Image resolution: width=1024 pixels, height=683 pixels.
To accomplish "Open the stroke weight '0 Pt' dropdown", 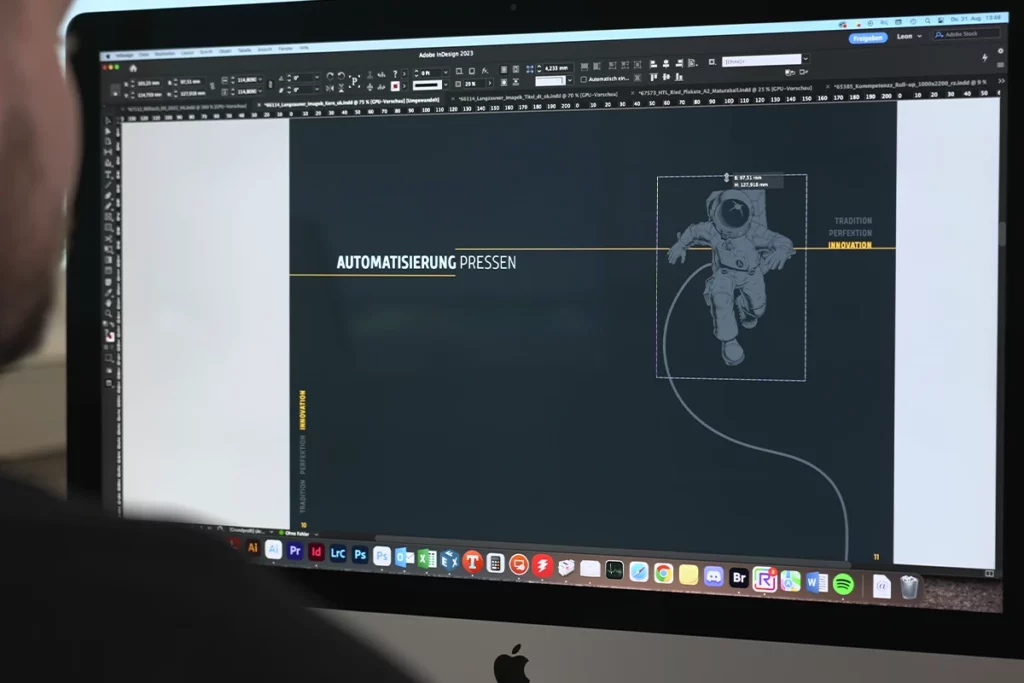I will coord(445,72).
